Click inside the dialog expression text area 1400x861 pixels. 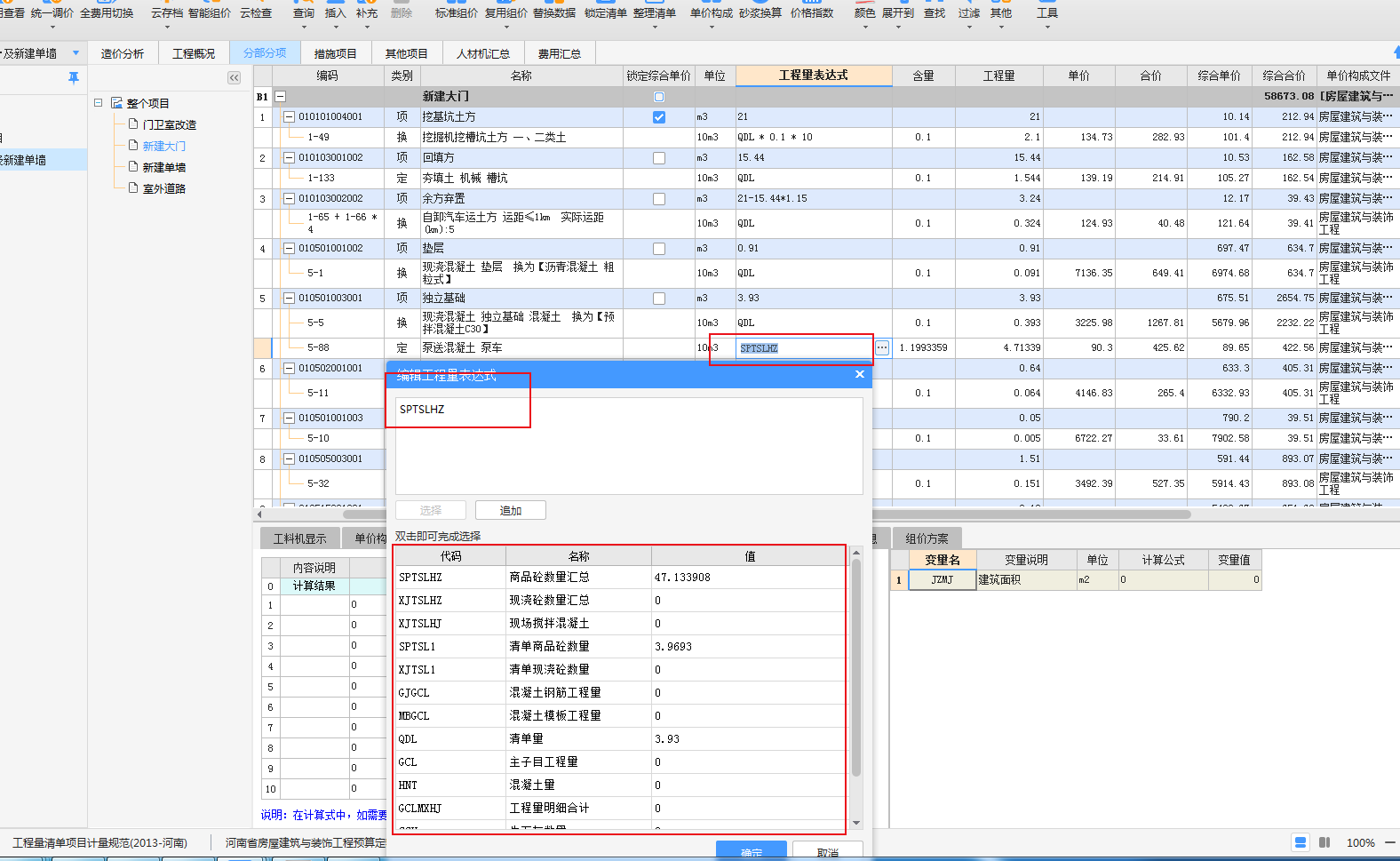coord(629,445)
